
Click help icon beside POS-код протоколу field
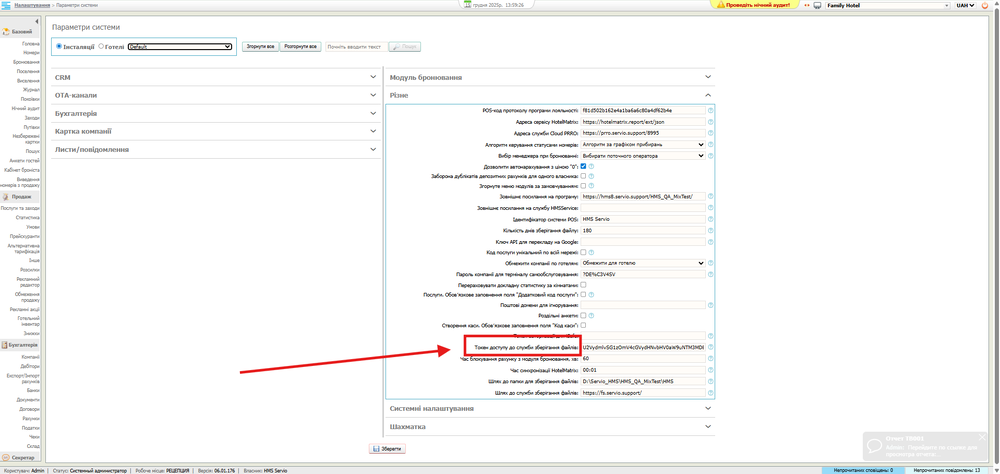(711, 110)
